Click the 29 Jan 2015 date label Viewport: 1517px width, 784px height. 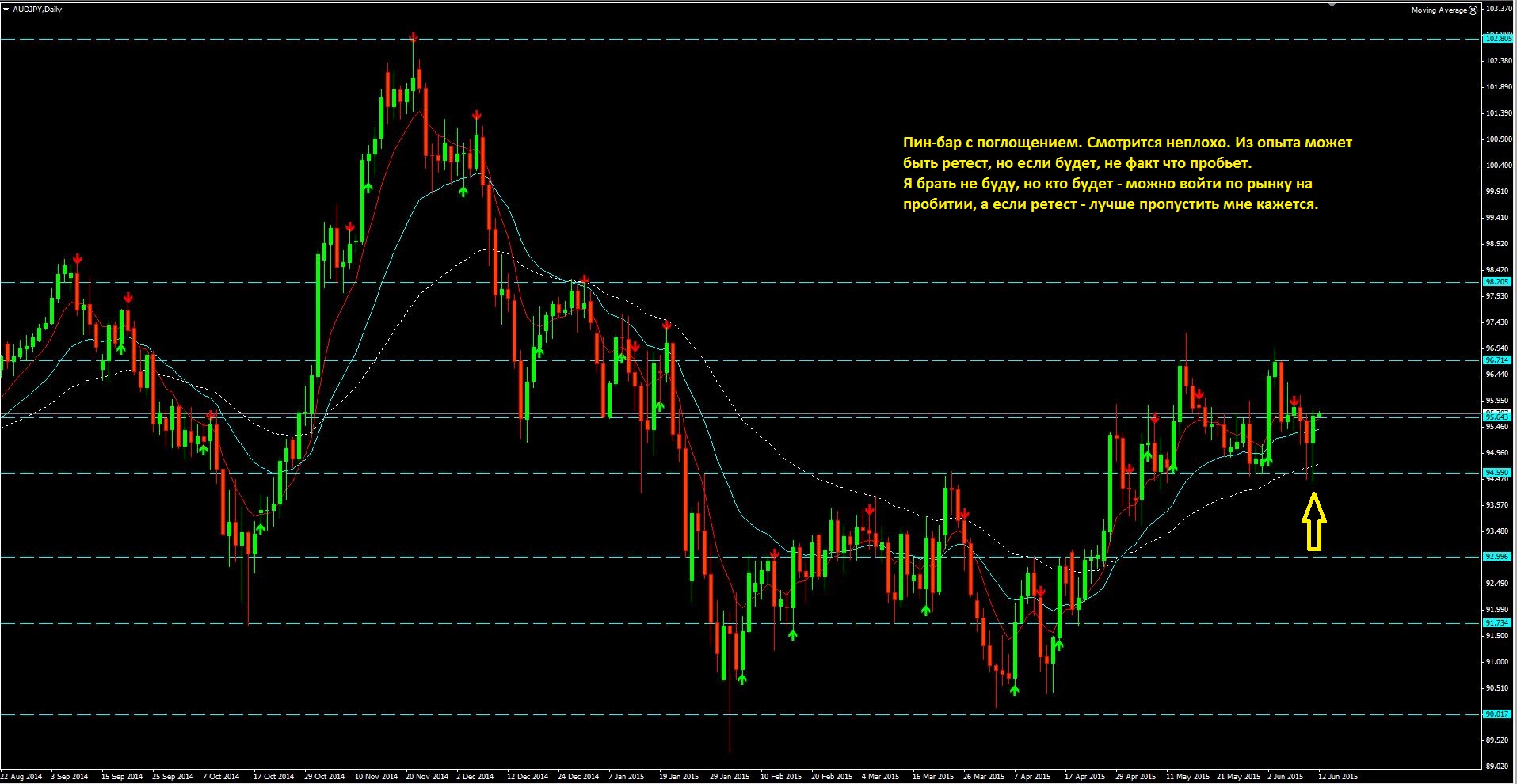[x=730, y=777]
